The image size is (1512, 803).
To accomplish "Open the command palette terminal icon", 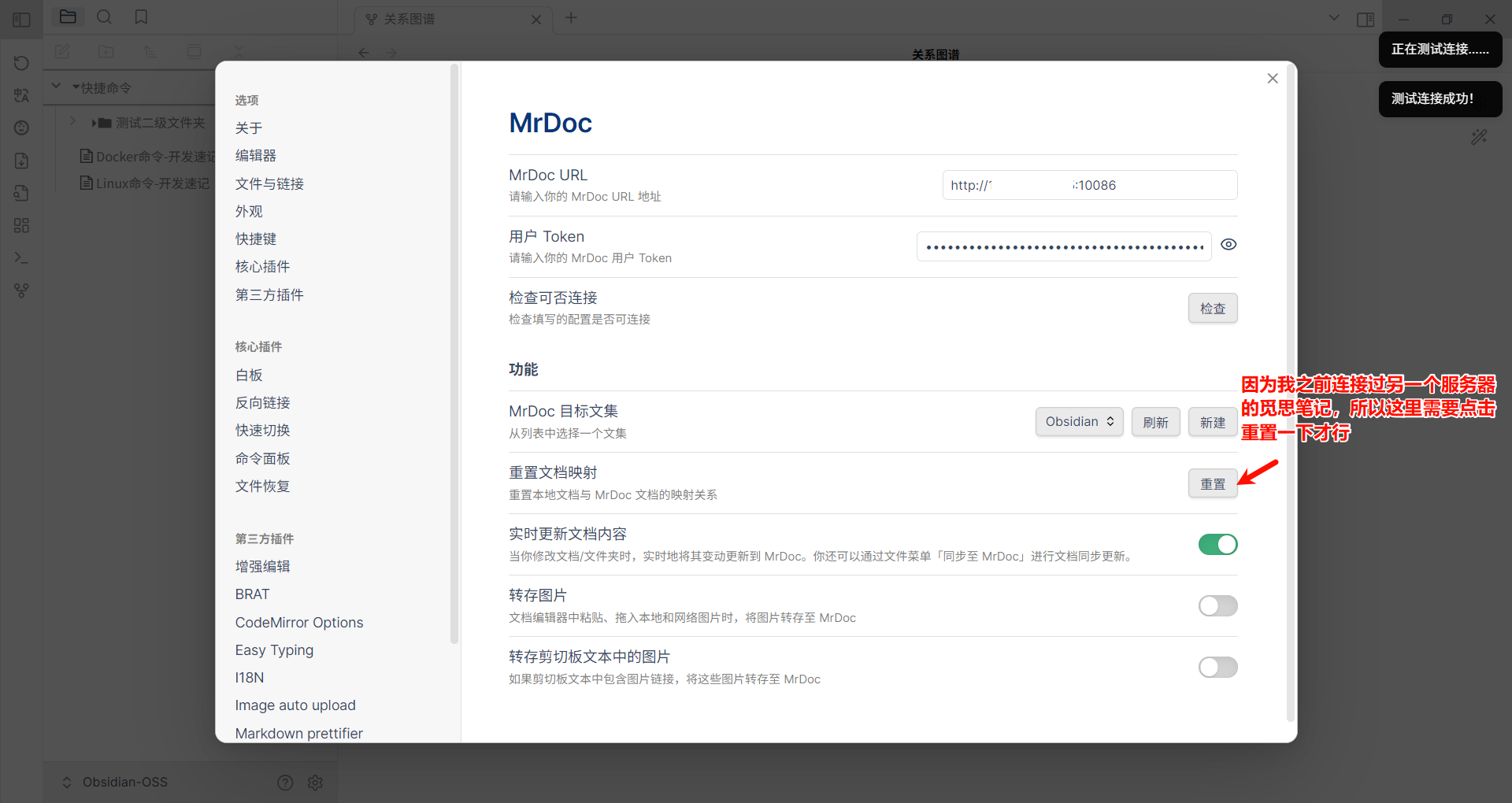I will coord(21,257).
